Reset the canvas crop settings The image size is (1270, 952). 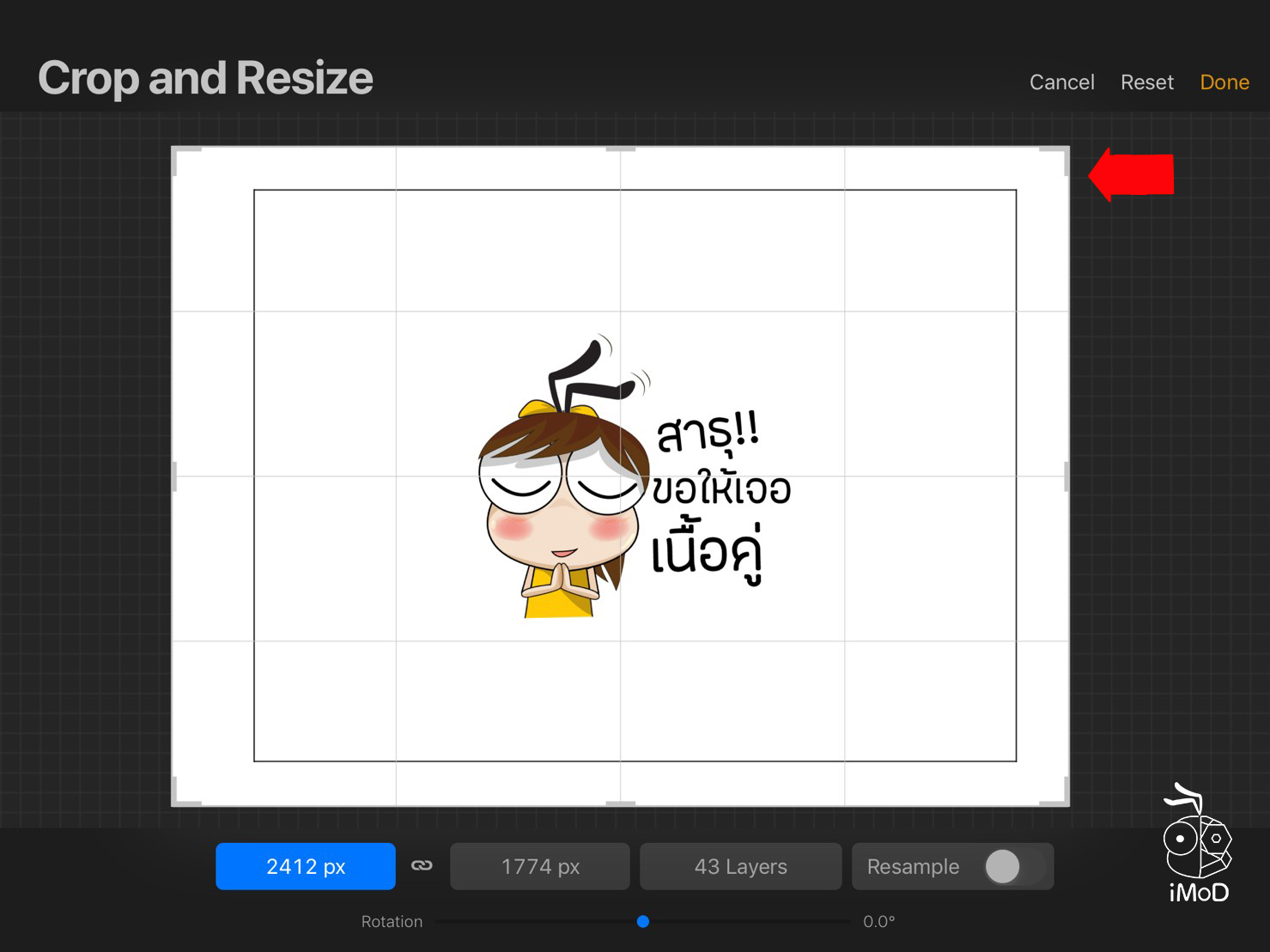[1146, 82]
